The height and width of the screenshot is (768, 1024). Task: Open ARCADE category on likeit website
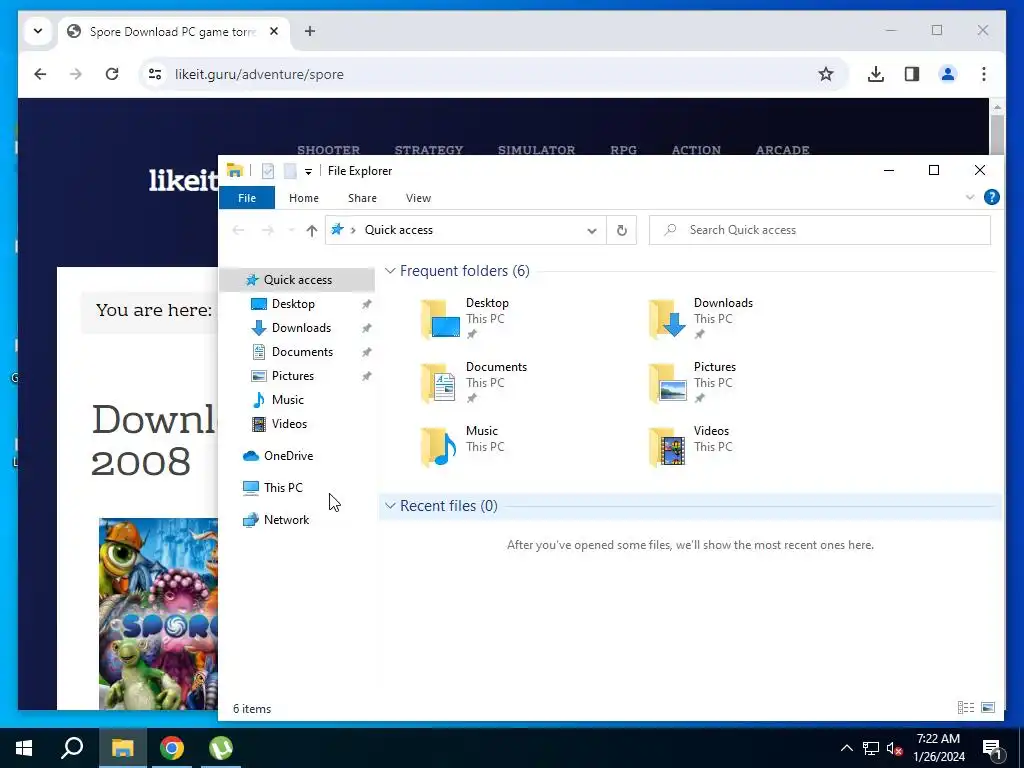point(782,150)
